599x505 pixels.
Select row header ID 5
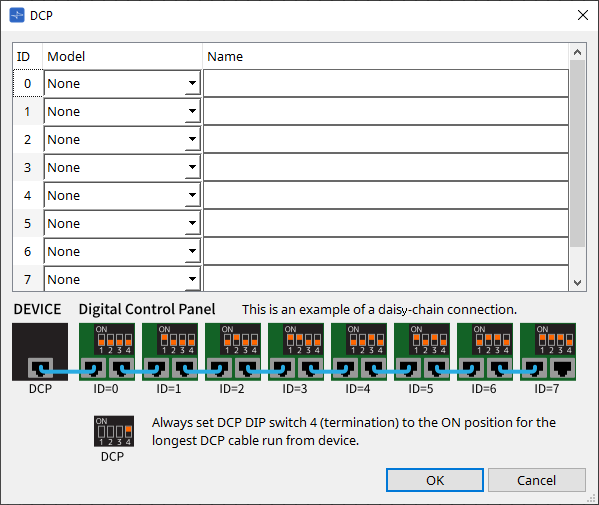click(28, 223)
